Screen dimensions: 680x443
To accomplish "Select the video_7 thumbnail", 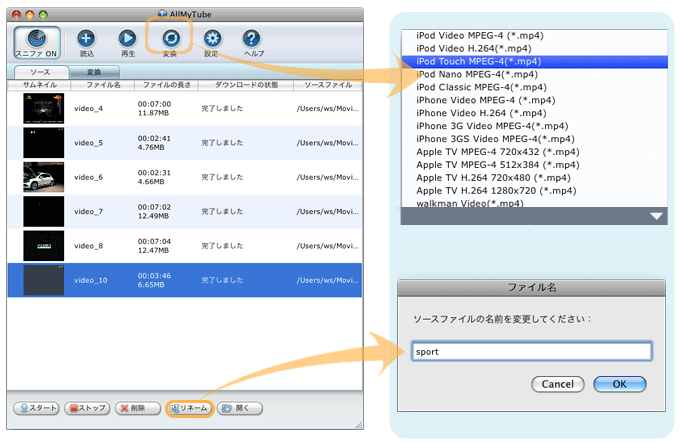I will [x=43, y=212].
